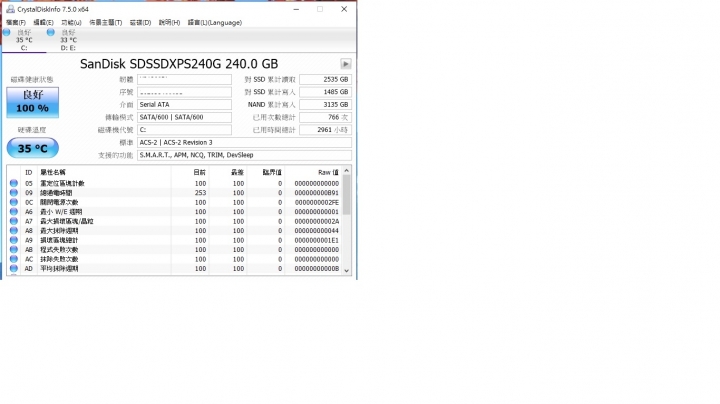720x404 pixels.
Task: Select the D: E: disk tab at 33 °C
Action: click(x=68, y=40)
